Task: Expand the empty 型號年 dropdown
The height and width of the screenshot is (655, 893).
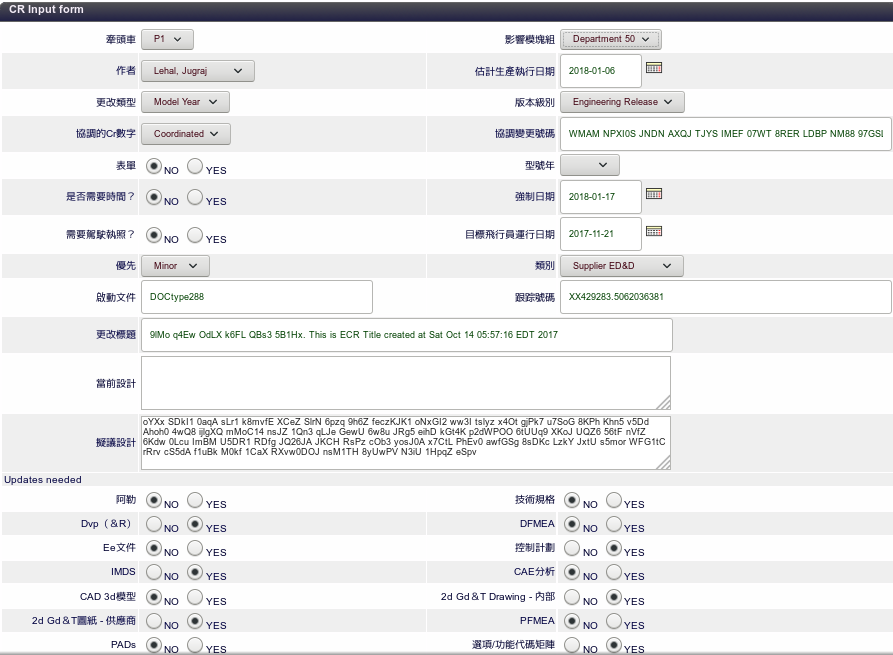Action: (590, 165)
